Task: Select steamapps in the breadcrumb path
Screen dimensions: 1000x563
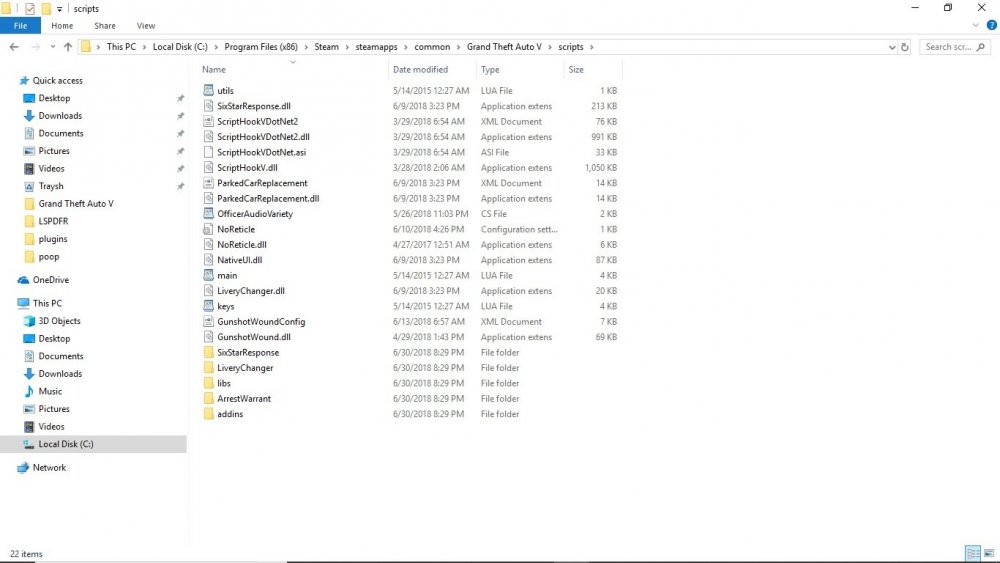Action: pyautogui.click(x=376, y=47)
